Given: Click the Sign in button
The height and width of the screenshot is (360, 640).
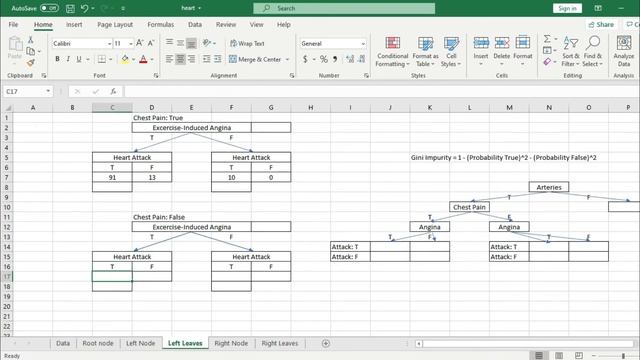Looking at the screenshot, I should [x=567, y=8].
